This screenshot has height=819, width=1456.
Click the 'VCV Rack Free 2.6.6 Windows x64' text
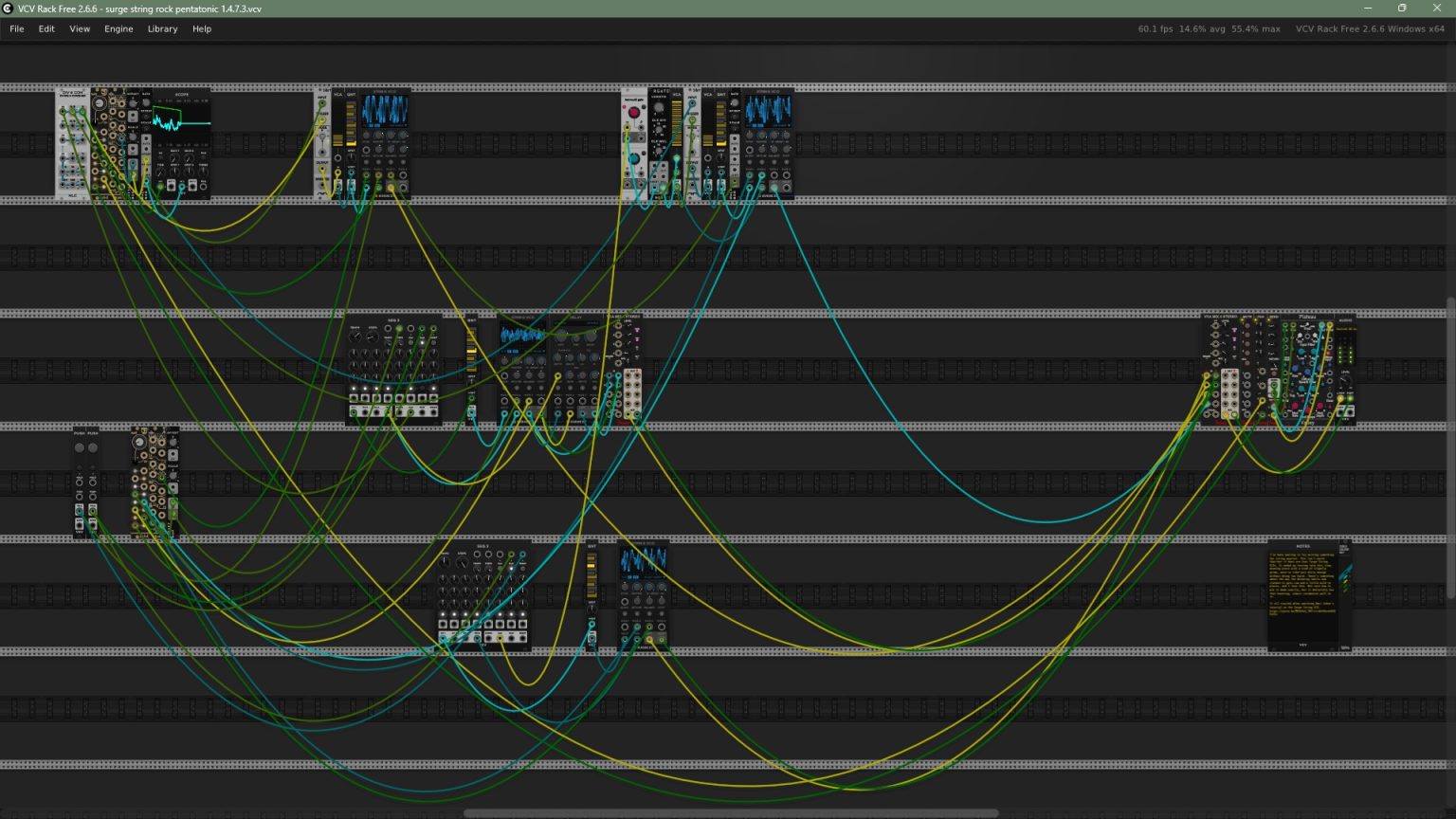point(1370,28)
